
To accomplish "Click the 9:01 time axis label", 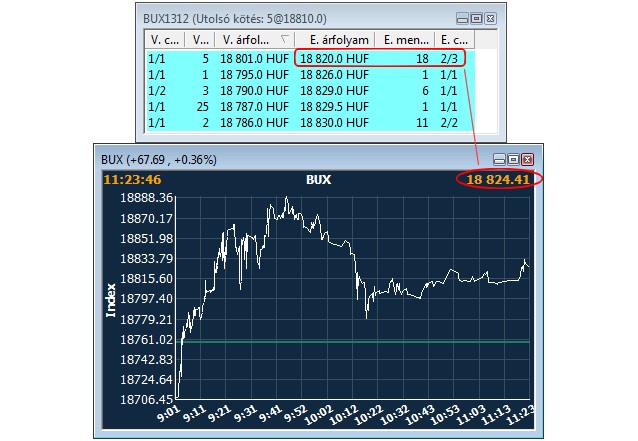I will click(169, 415).
